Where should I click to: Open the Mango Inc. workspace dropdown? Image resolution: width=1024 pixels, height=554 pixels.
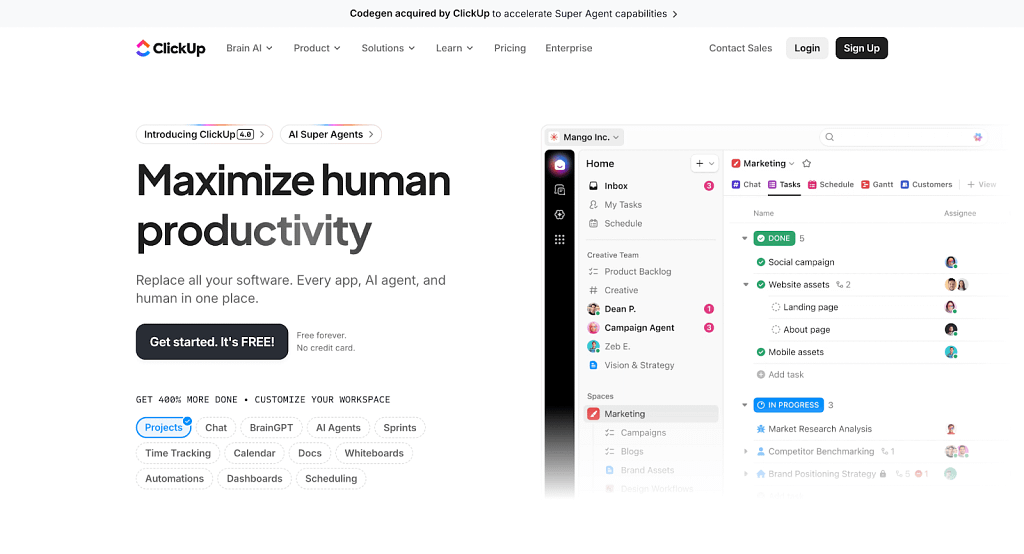coord(584,137)
